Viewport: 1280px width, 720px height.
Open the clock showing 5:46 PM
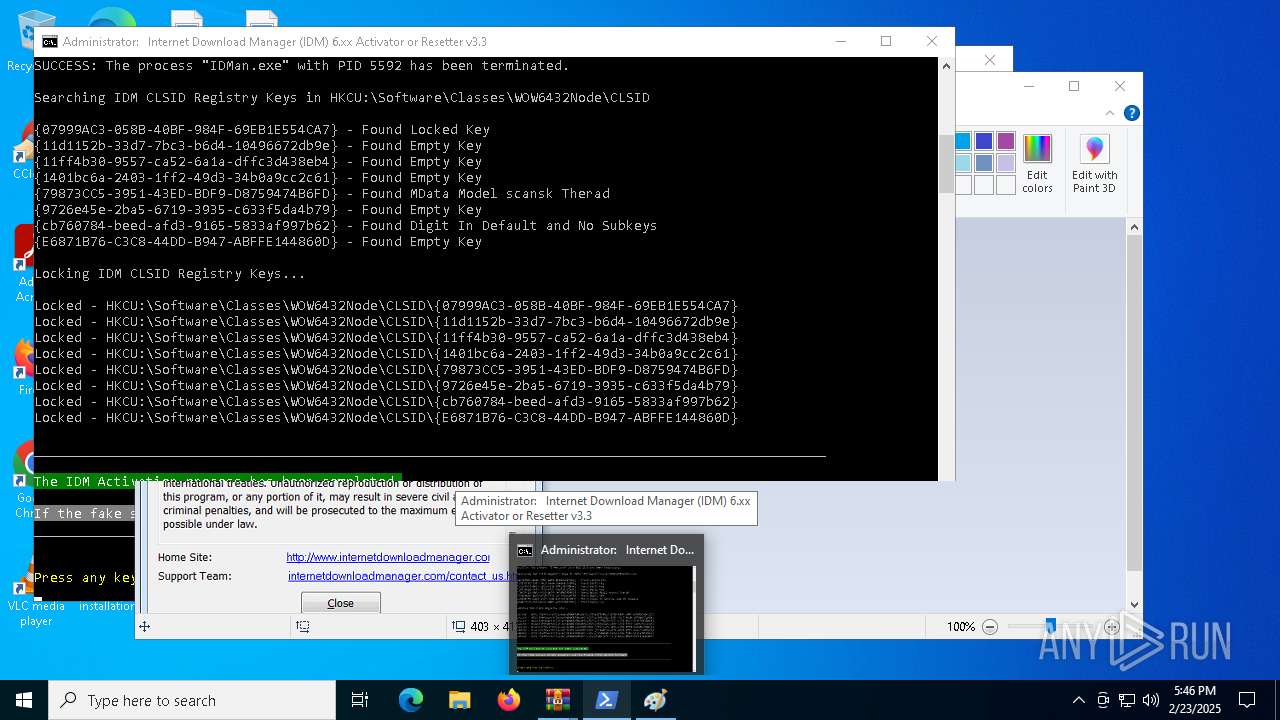point(1195,700)
